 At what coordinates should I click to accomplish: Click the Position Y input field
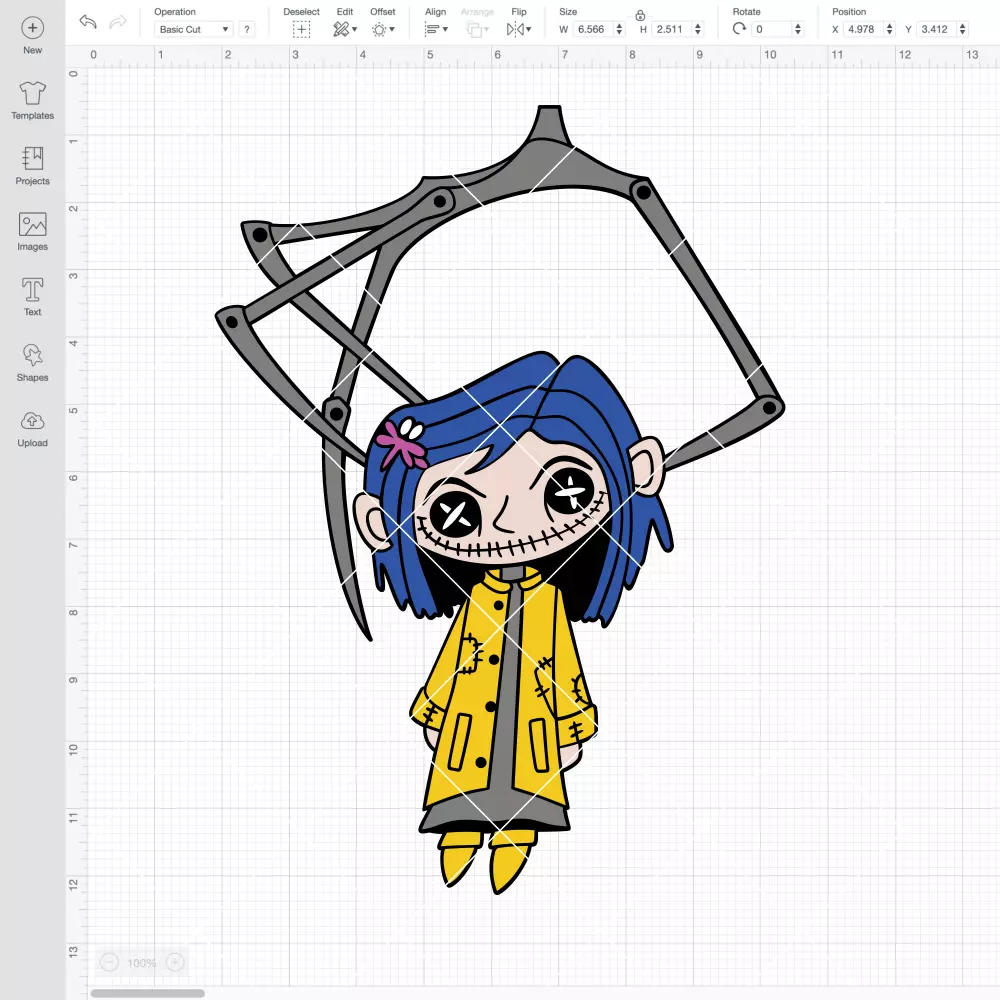coord(937,29)
